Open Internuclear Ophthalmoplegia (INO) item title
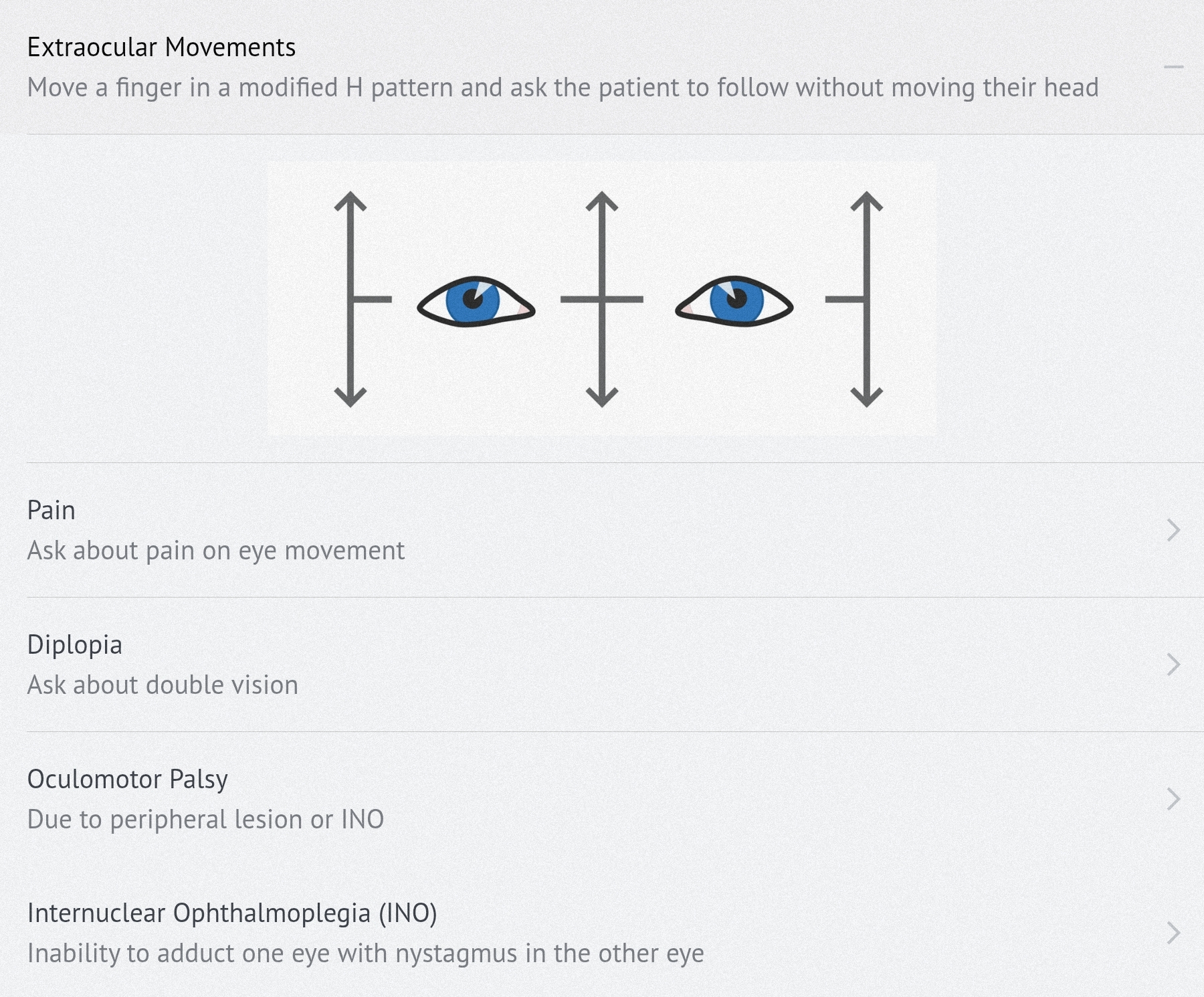Viewport: 1204px width, 997px height. tap(232, 913)
